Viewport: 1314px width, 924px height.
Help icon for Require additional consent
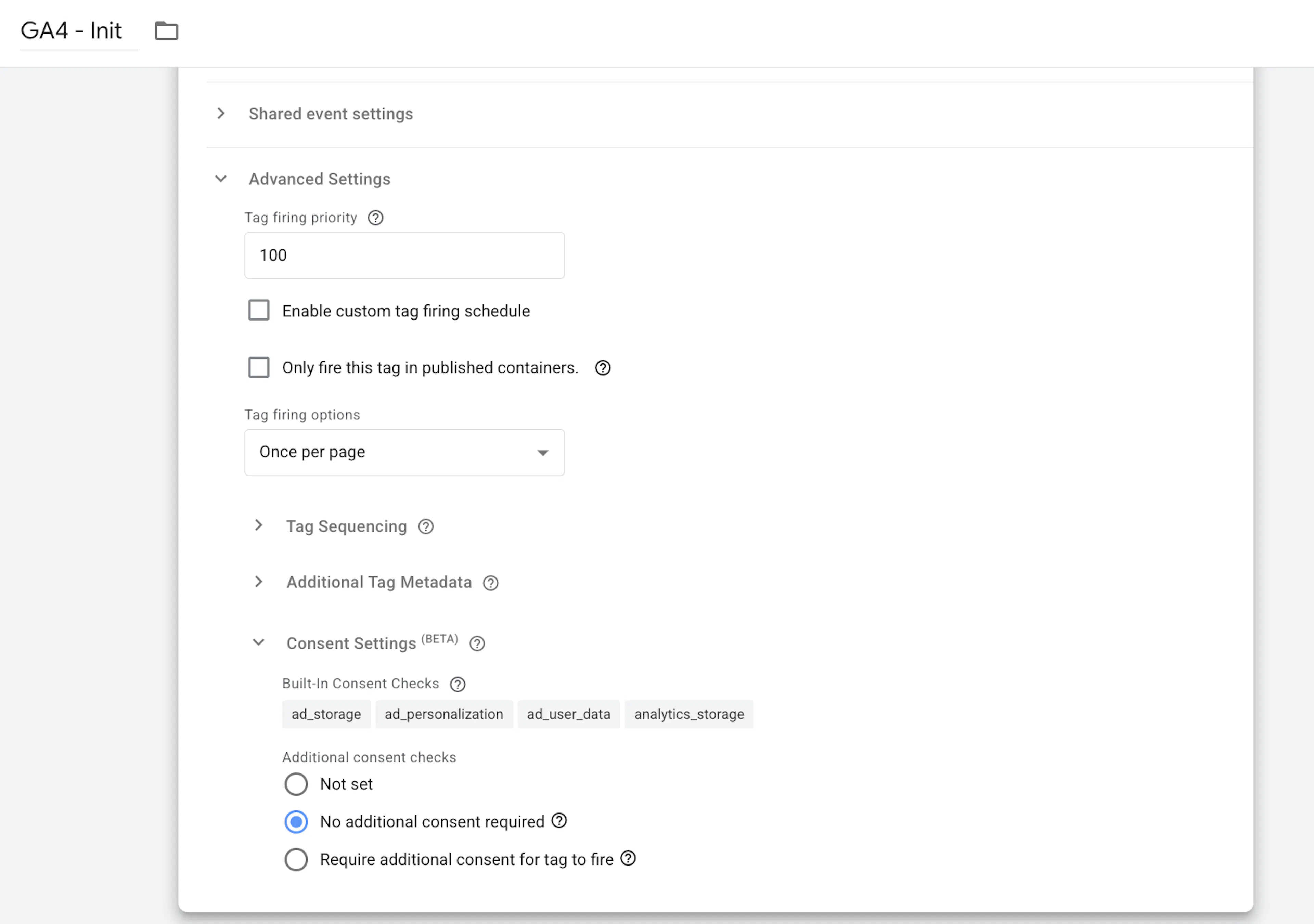628,858
